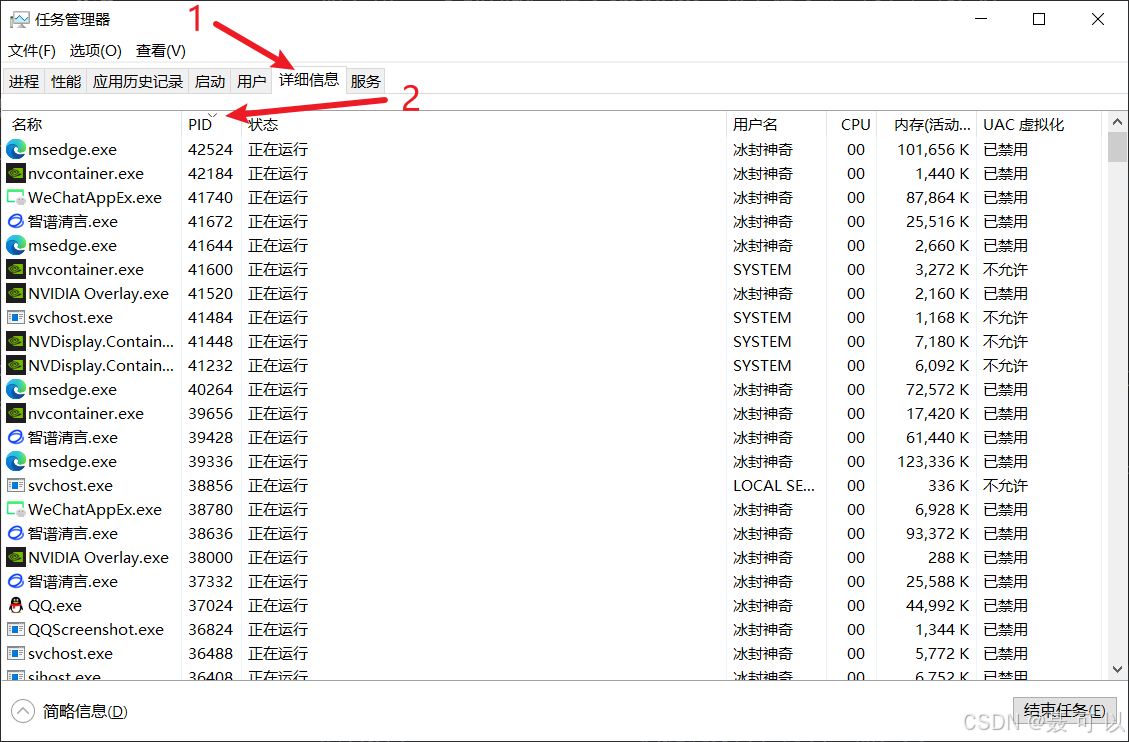Click the QQ.exe penguin icon
The width and height of the screenshot is (1129, 742).
[16, 605]
